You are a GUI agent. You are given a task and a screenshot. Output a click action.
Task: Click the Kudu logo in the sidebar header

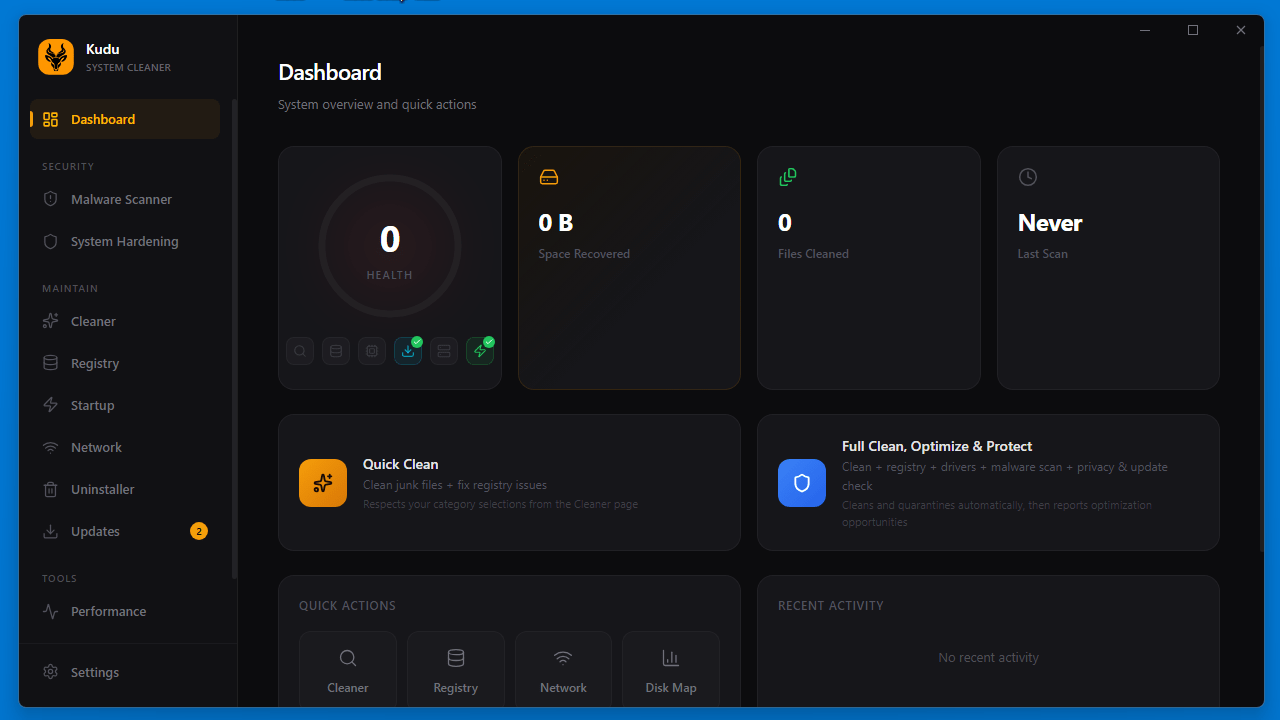56,57
